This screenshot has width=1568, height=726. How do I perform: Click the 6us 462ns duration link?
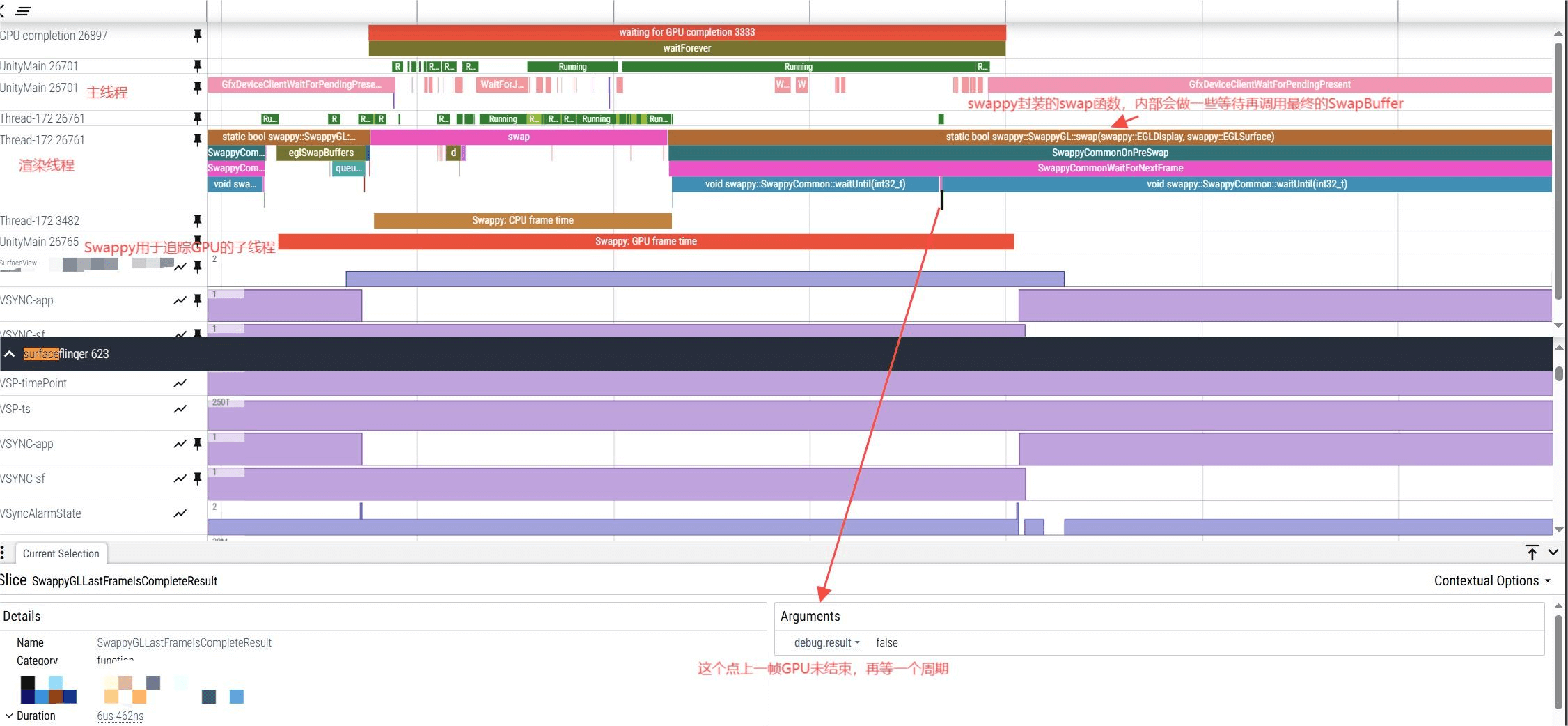(x=120, y=716)
